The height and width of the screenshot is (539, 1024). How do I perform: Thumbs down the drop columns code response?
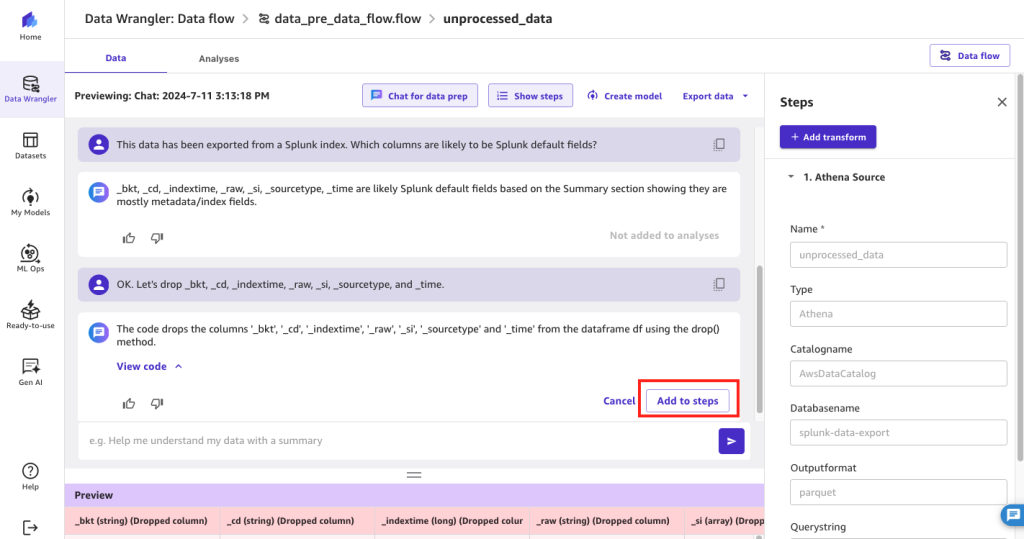point(157,403)
